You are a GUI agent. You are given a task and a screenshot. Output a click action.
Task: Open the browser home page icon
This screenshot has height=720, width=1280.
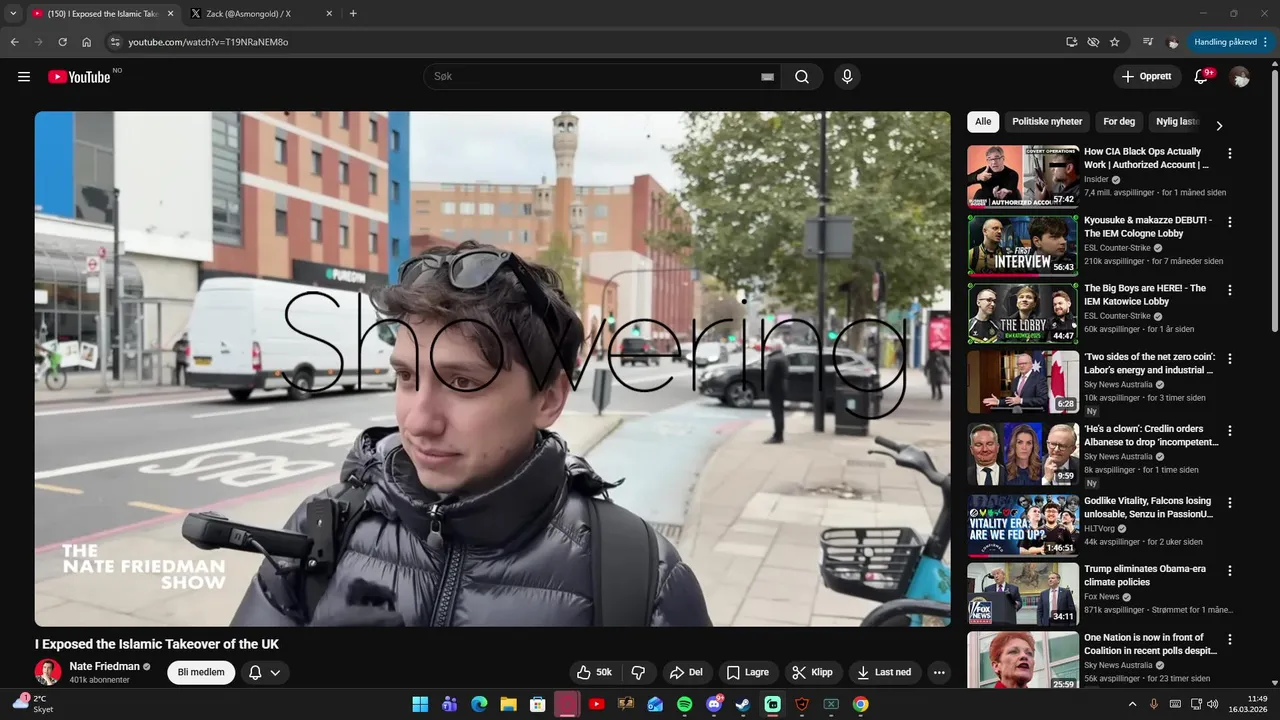(x=87, y=42)
